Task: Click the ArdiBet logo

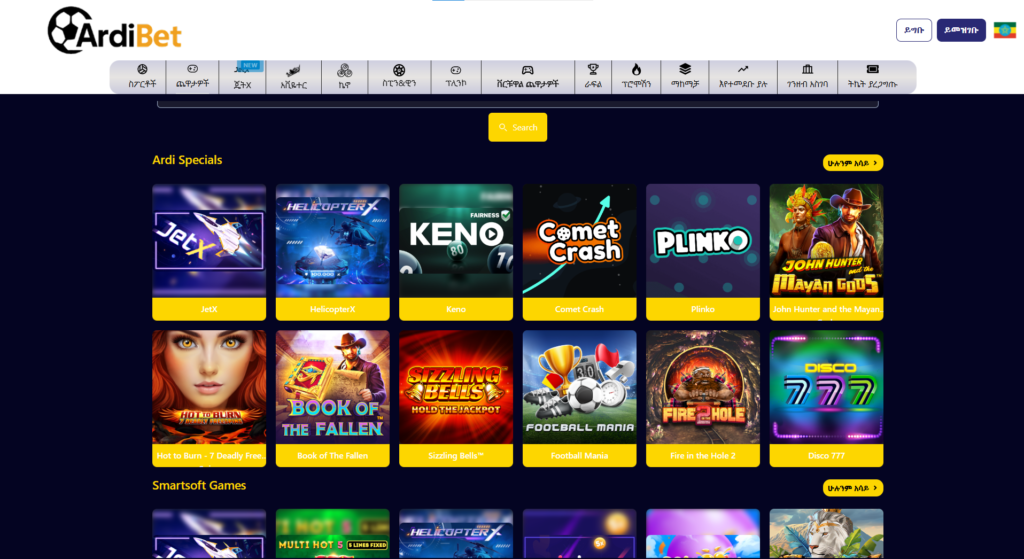Action: (x=114, y=30)
